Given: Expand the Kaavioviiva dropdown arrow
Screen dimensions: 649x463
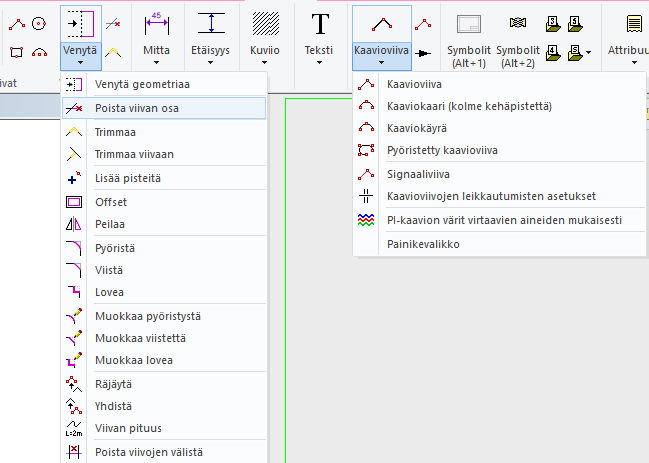Looking at the screenshot, I should 380,62.
